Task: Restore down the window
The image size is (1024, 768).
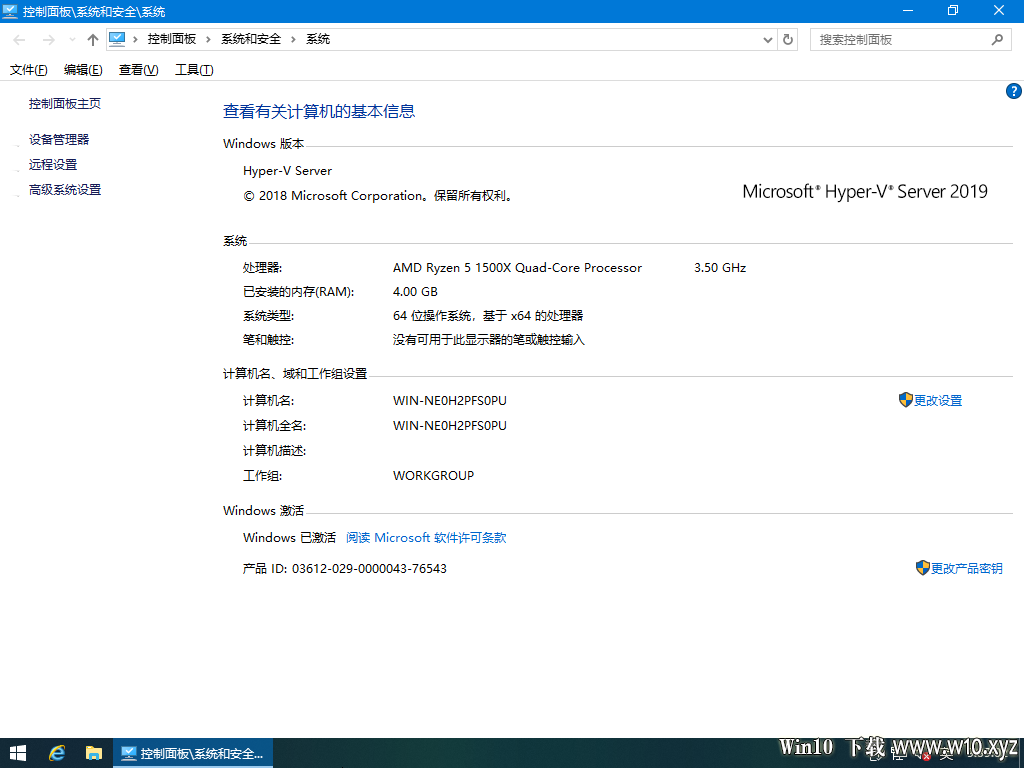Action: [x=953, y=10]
